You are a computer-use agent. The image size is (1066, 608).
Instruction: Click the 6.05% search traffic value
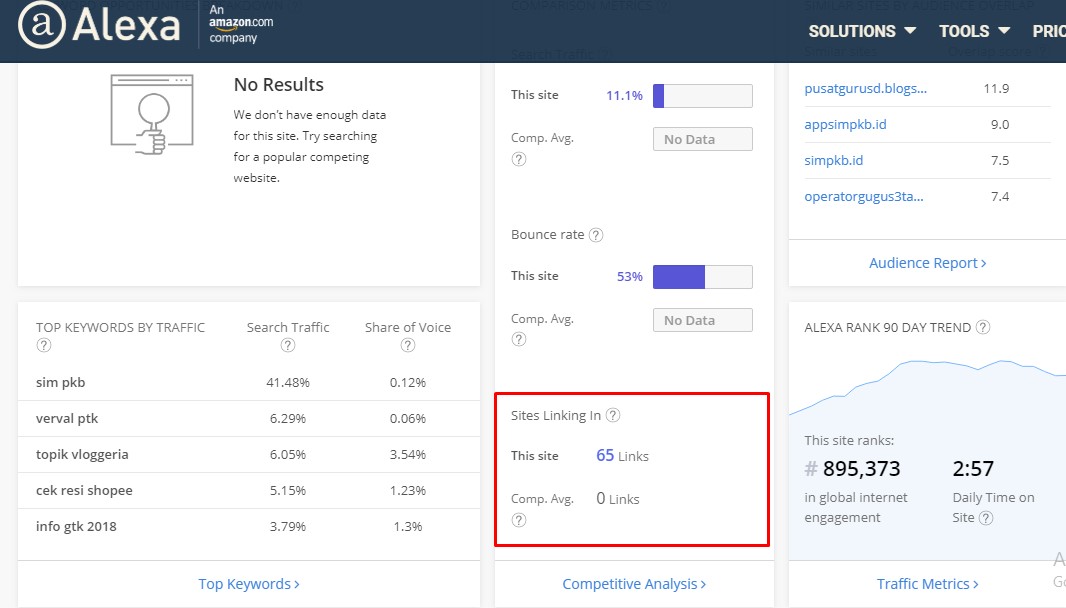(288, 455)
